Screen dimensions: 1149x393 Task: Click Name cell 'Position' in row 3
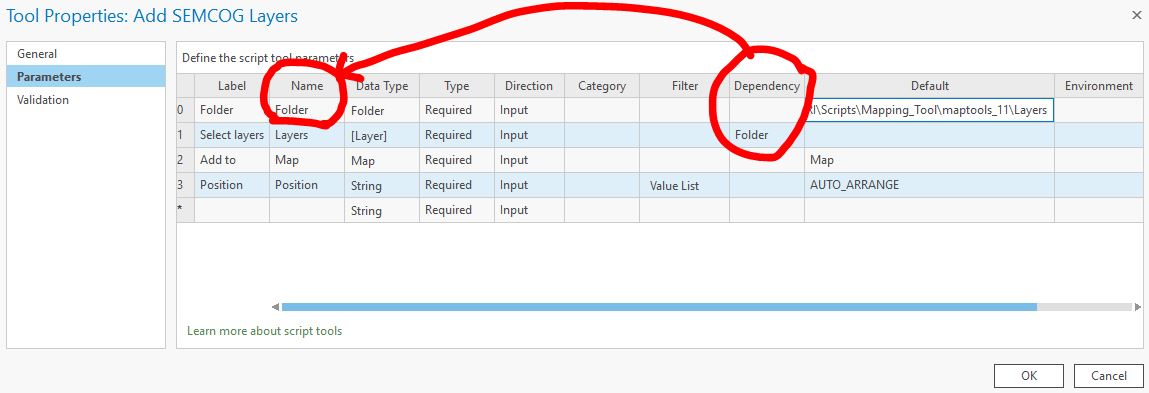[x=307, y=185]
